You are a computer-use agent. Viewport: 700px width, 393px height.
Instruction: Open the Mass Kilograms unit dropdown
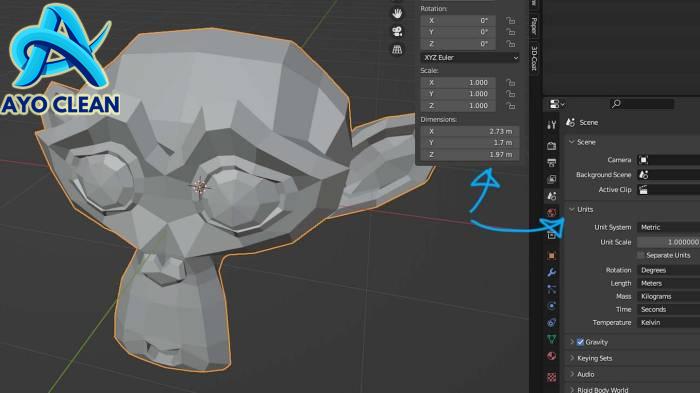(668, 297)
